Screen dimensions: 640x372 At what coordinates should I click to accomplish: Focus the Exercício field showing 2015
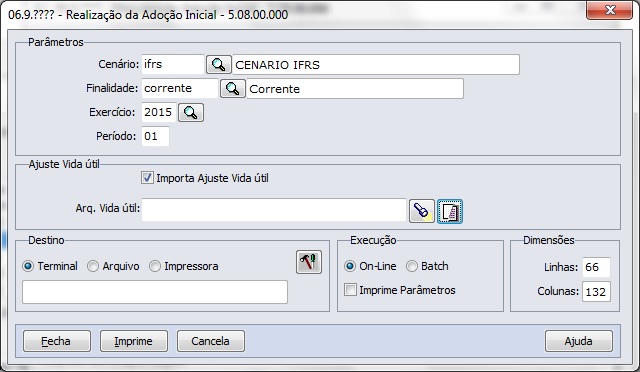[158, 112]
